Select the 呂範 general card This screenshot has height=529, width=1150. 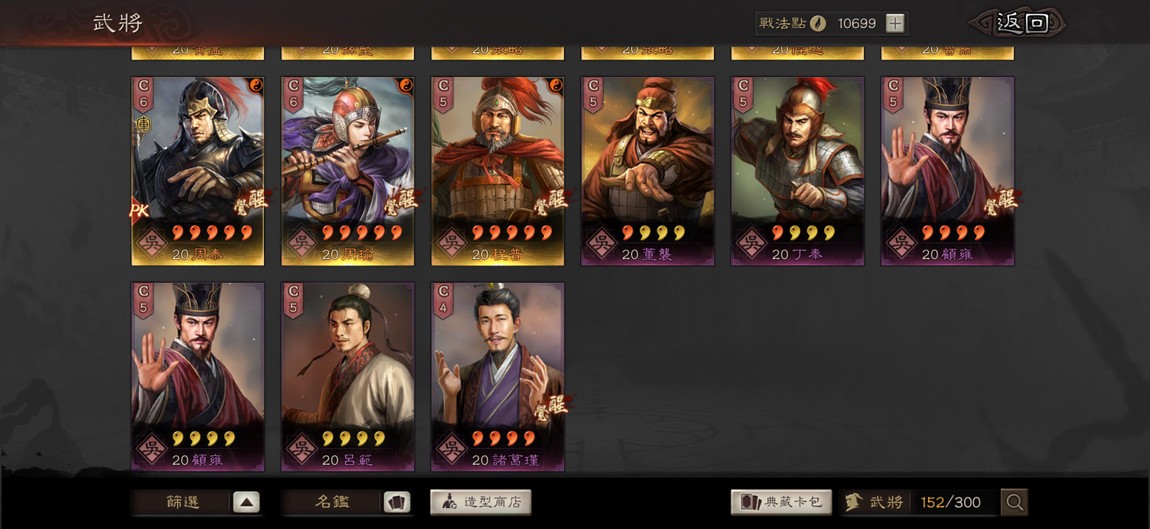click(x=348, y=376)
